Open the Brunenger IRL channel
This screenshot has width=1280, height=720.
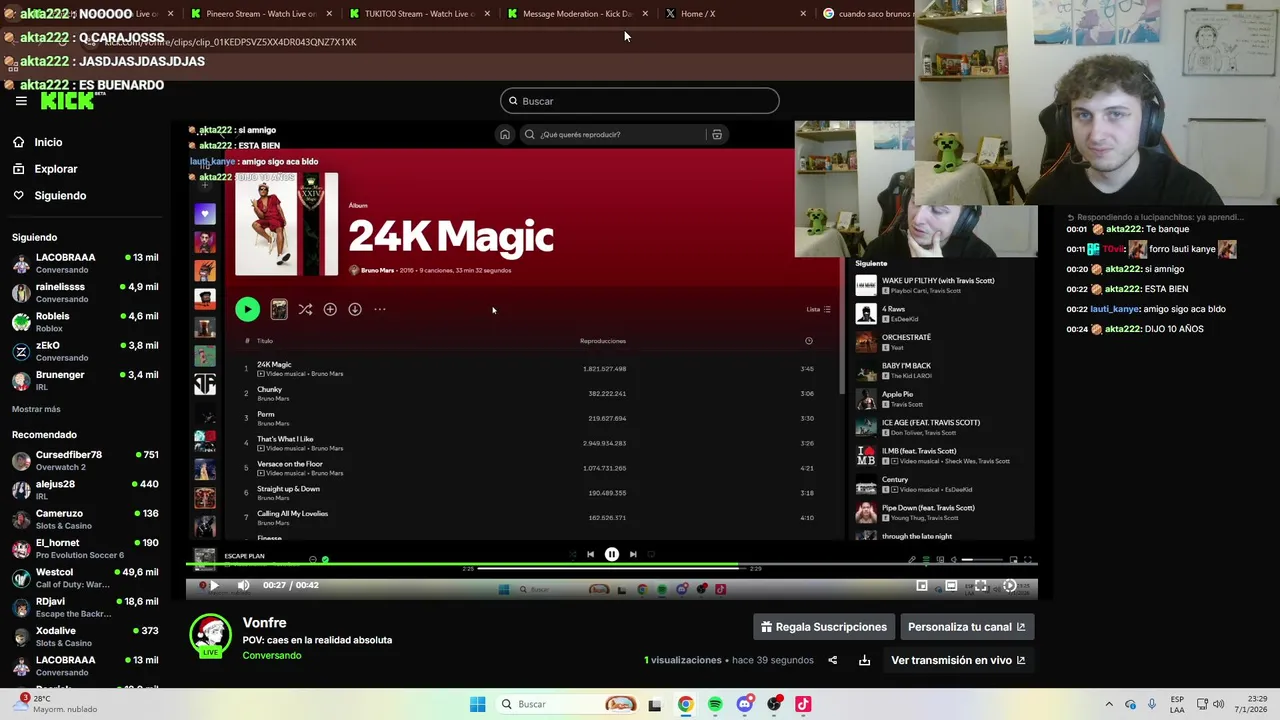tap(85, 380)
